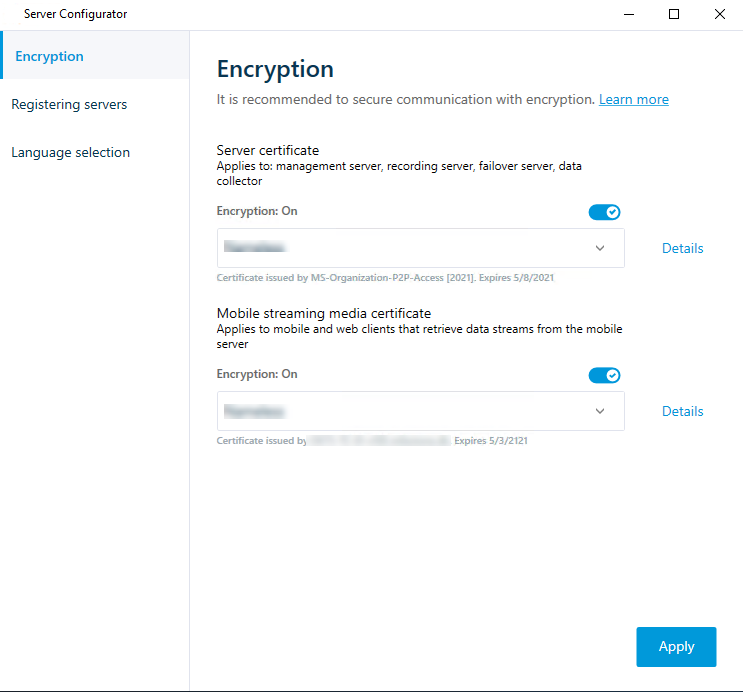Expand Mobile streaming media certificate dropdown chevron
The width and height of the screenshot is (743, 692).
[600, 411]
